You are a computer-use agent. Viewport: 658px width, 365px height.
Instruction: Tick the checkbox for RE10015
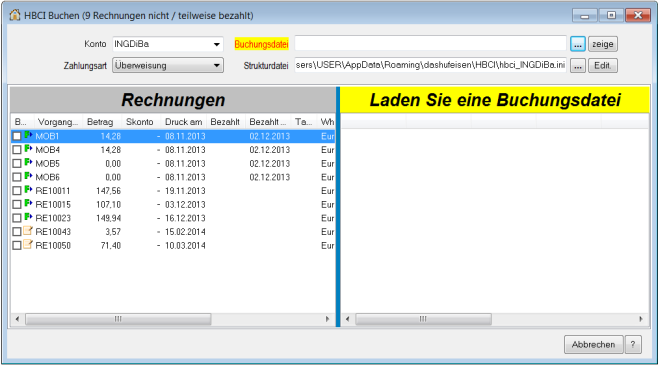pyautogui.click(x=17, y=204)
